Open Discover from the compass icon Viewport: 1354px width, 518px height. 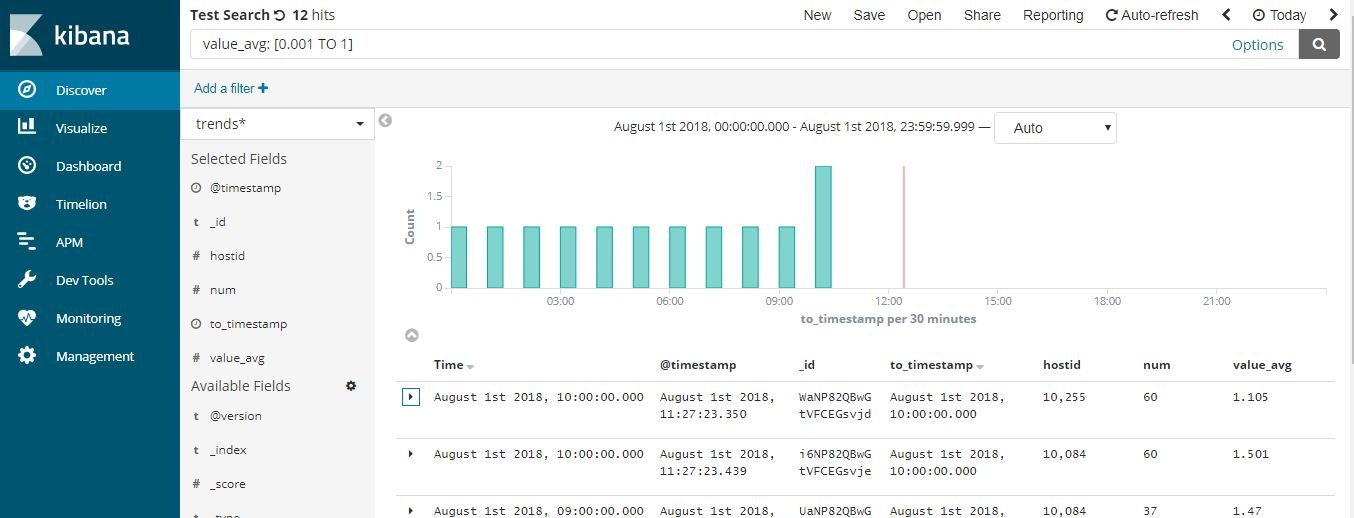27,90
